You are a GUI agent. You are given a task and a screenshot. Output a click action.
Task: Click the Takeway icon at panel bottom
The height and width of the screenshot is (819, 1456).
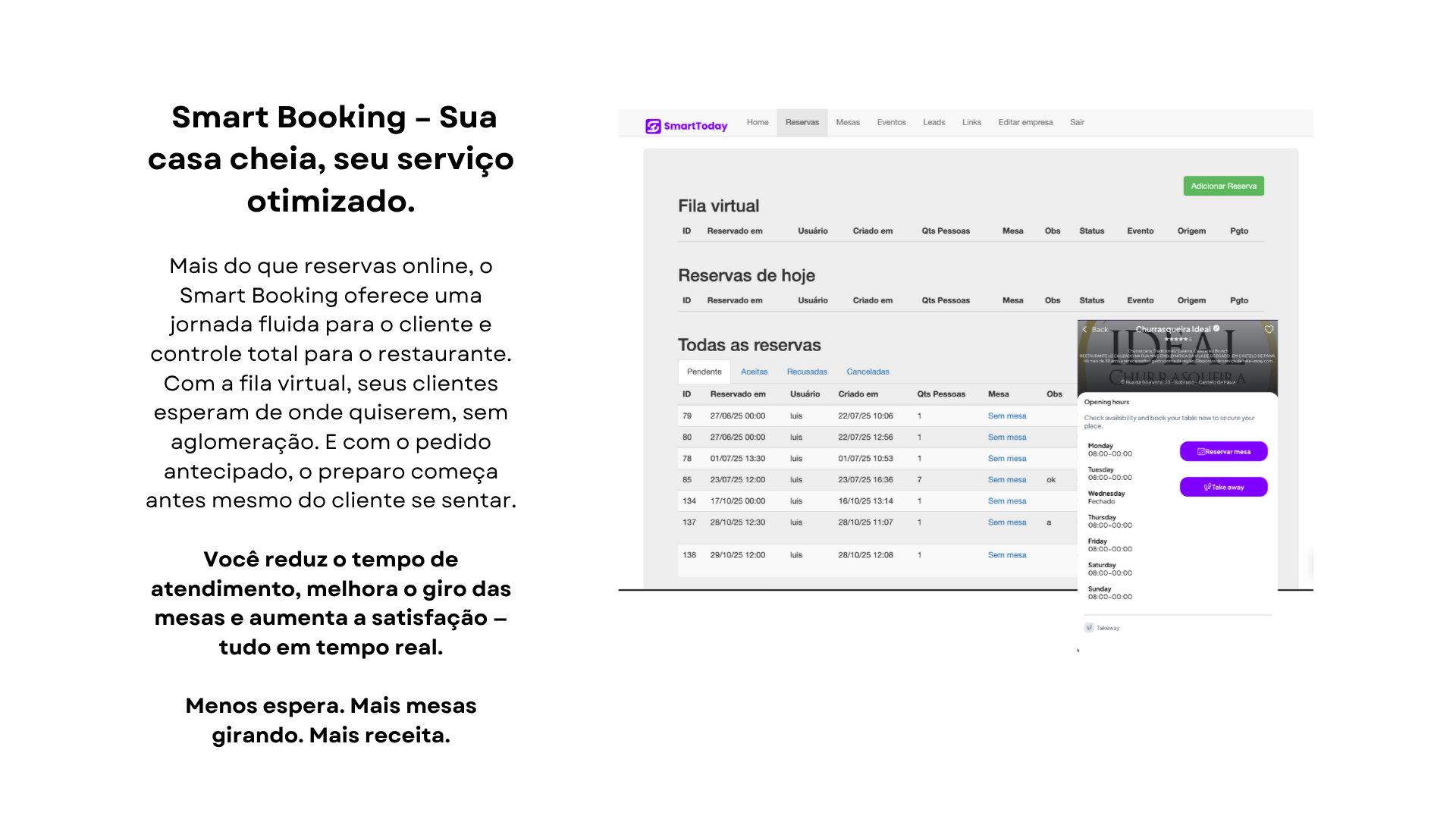click(x=1090, y=627)
